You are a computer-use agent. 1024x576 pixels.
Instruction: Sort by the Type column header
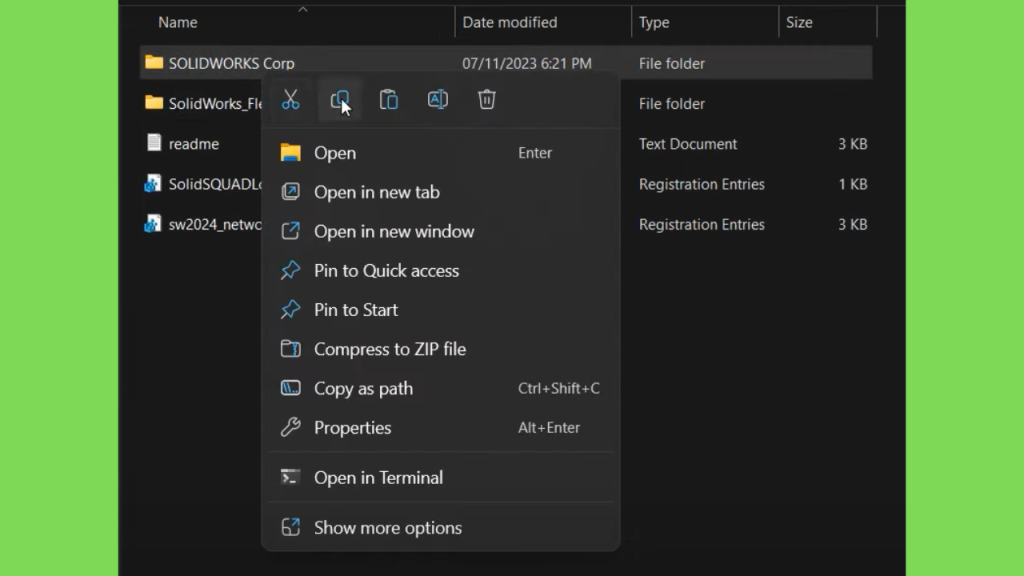(654, 22)
